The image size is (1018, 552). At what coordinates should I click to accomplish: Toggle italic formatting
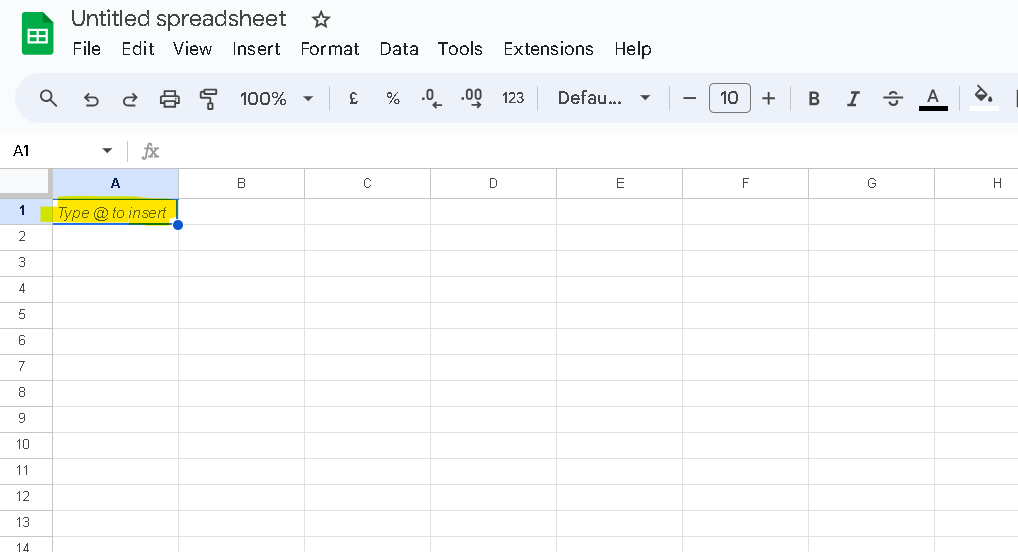(853, 98)
